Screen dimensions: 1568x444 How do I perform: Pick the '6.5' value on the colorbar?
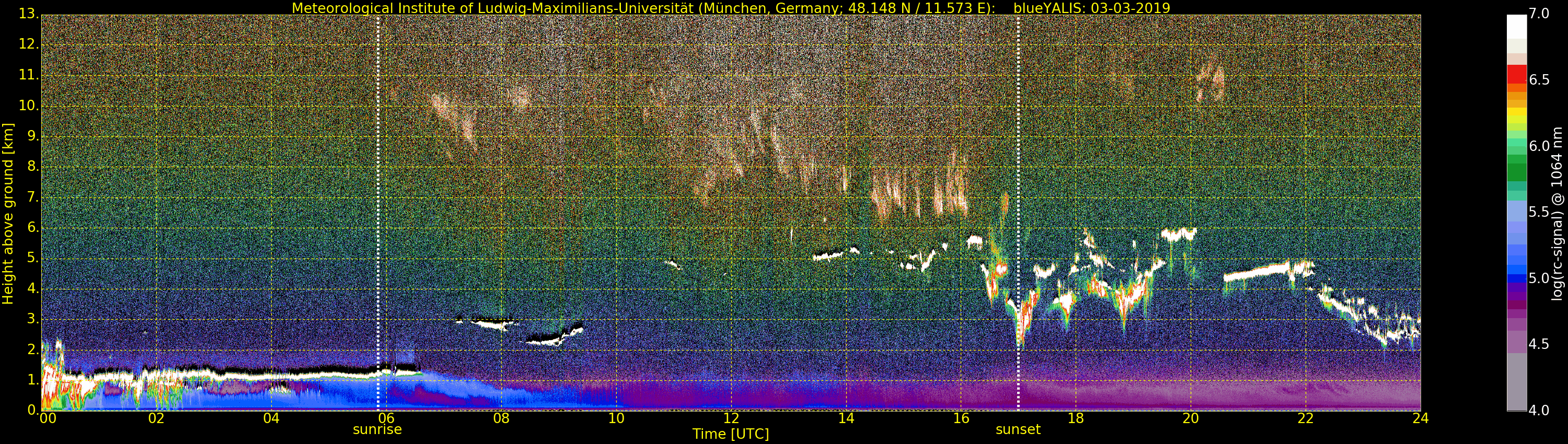pos(1539,80)
